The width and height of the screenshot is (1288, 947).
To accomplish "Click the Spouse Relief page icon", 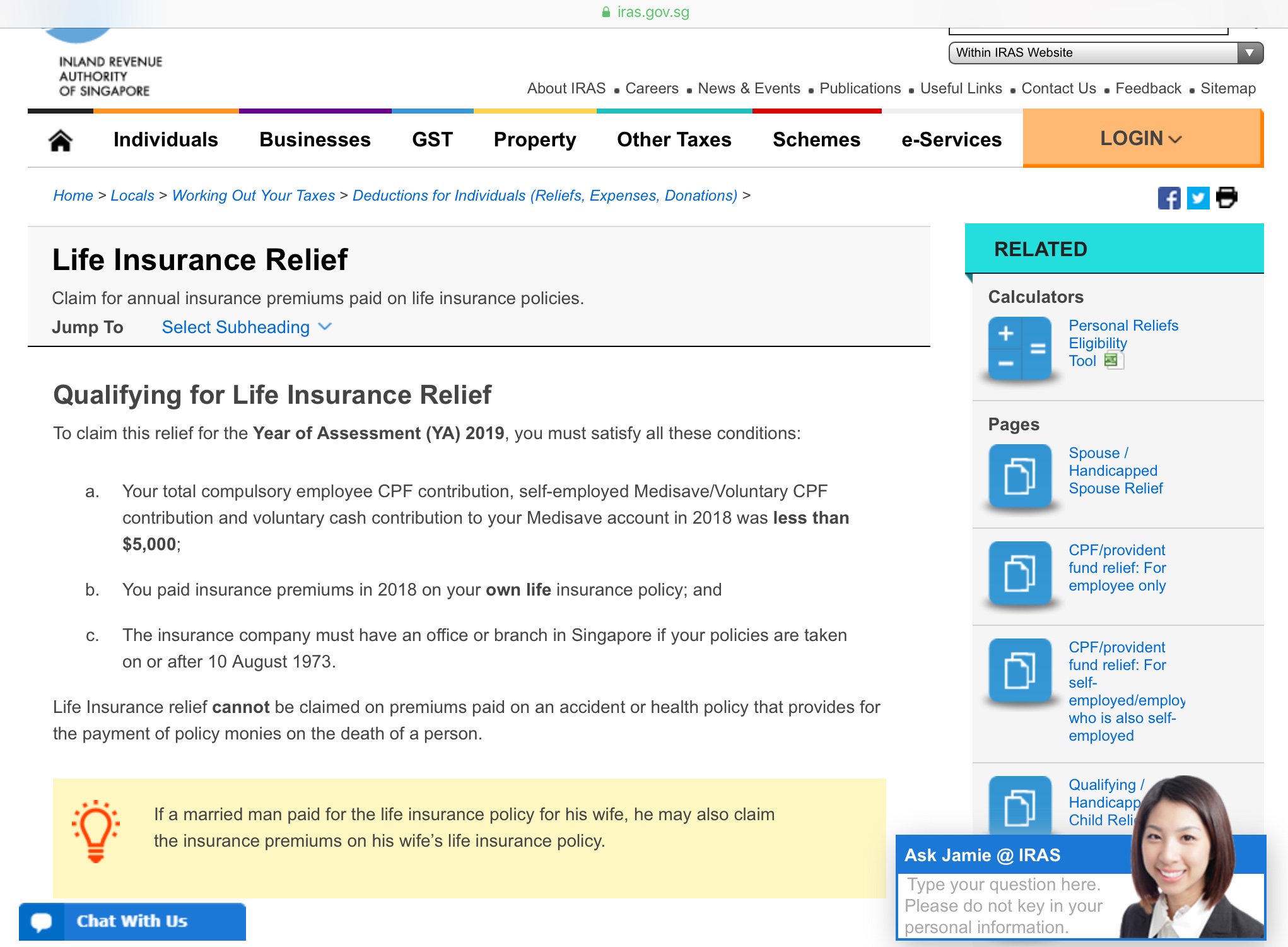I will pyautogui.click(x=1019, y=476).
